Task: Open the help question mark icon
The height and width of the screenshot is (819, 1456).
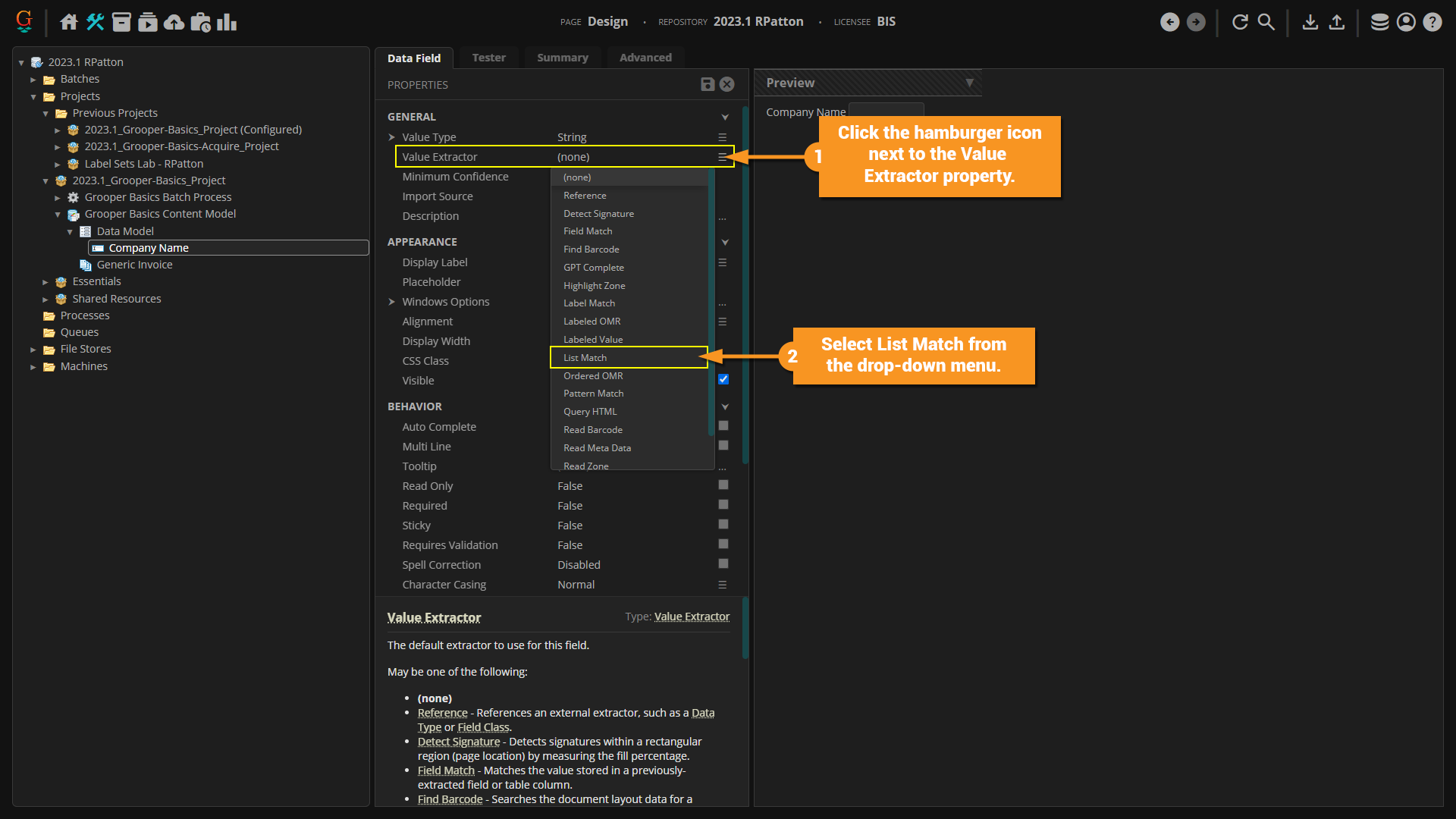Action: 1432,22
